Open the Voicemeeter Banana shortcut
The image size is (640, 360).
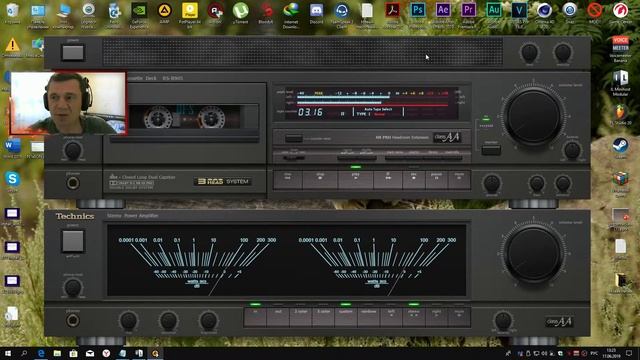coord(620,49)
